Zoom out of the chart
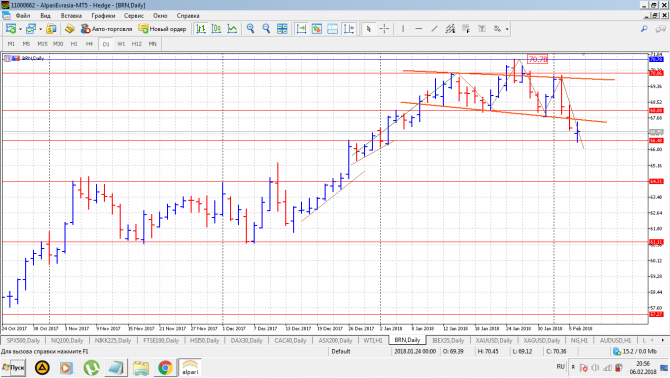Image resolution: width=670 pixels, height=378 pixels. 266,29
